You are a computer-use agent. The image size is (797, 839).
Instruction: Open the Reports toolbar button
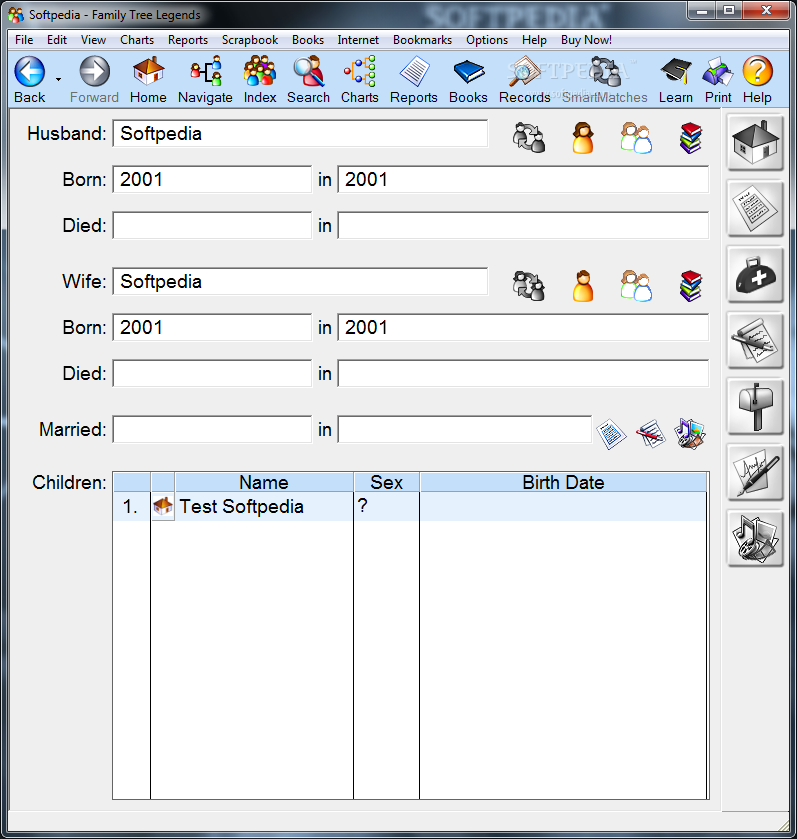pyautogui.click(x=414, y=79)
